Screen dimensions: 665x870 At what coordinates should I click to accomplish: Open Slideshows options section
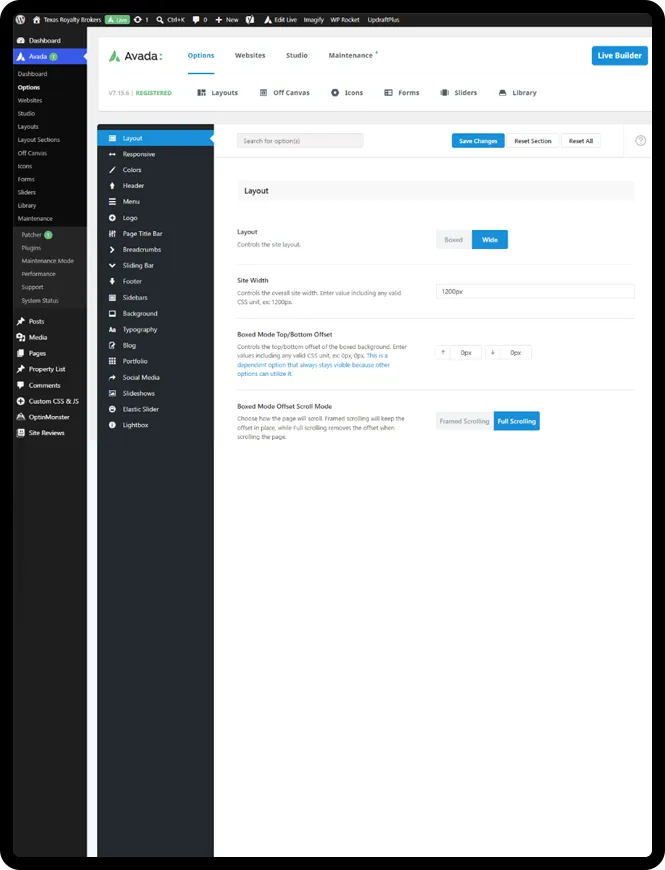pyautogui.click(x=155, y=393)
